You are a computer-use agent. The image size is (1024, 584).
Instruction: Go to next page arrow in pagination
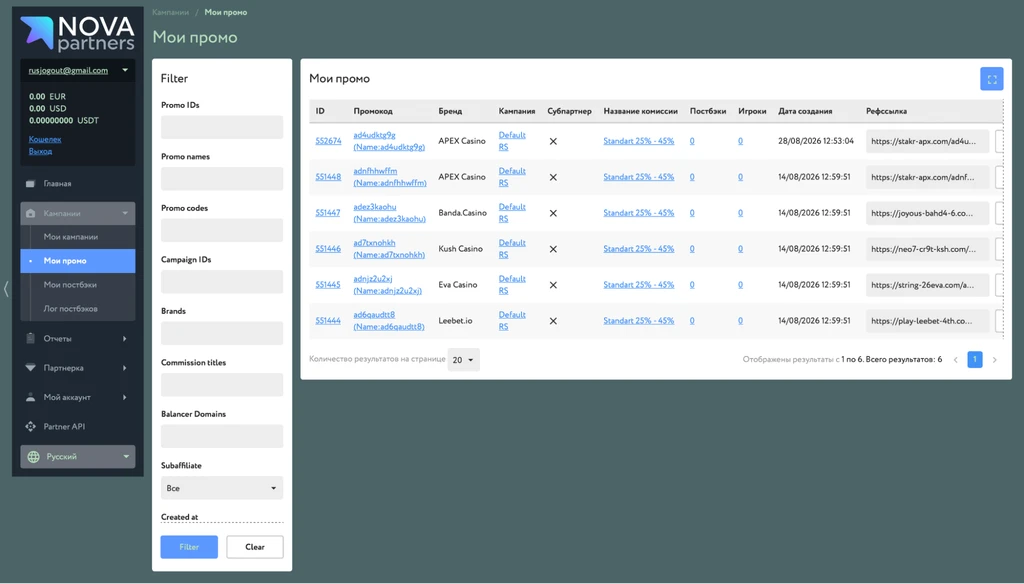[995, 360]
